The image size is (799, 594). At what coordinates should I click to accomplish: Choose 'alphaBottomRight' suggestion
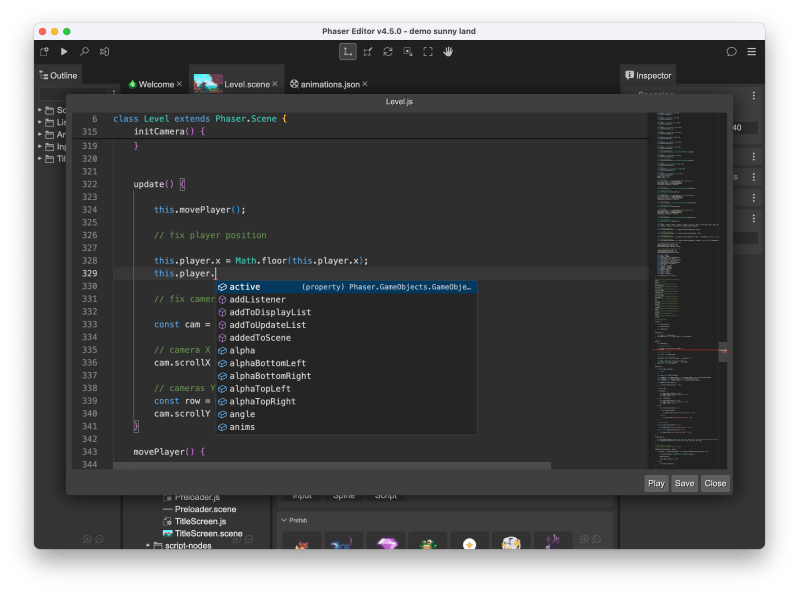point(347,376)
